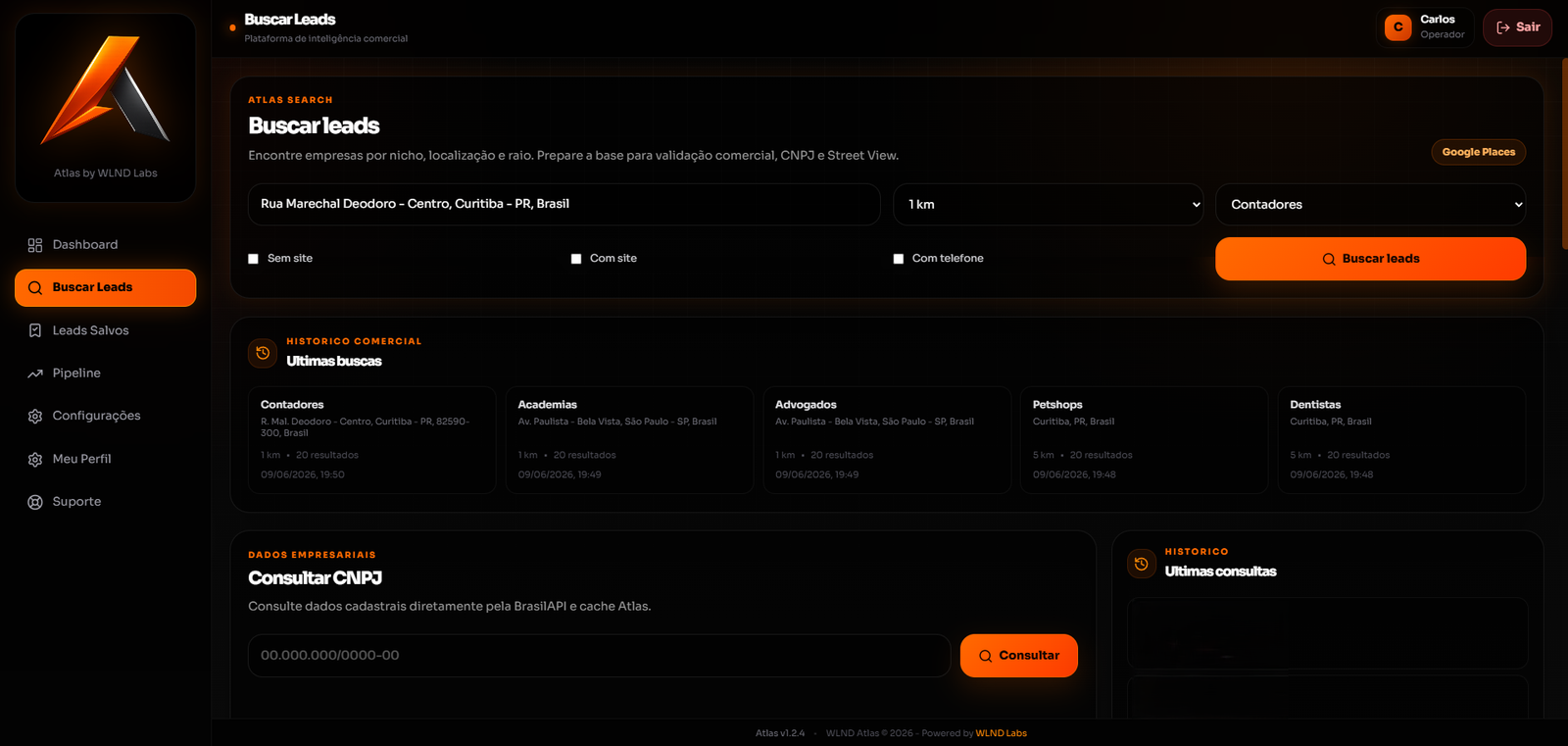Follow the WLND Labs footer link
Image resolution: width=1568 pixels, height=746 pixels.
pyautogui.click(x=1001, y=733)
